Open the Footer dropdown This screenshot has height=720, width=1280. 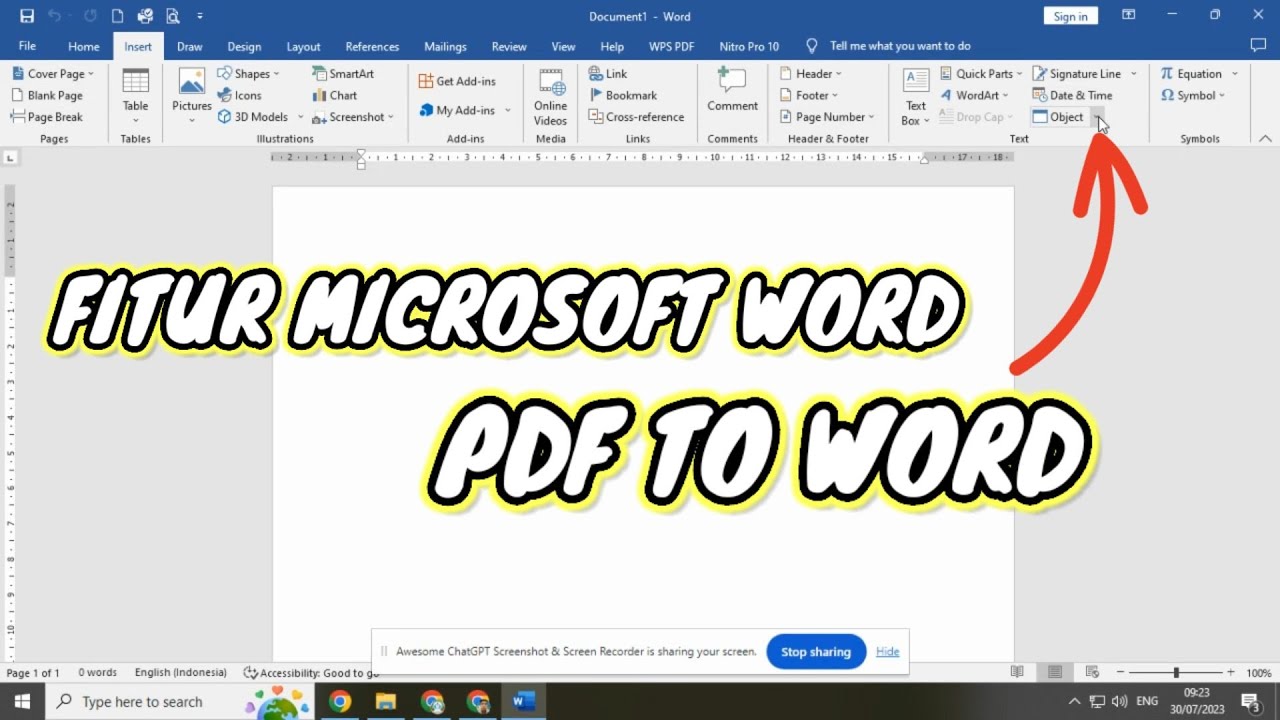coord(809,95)
